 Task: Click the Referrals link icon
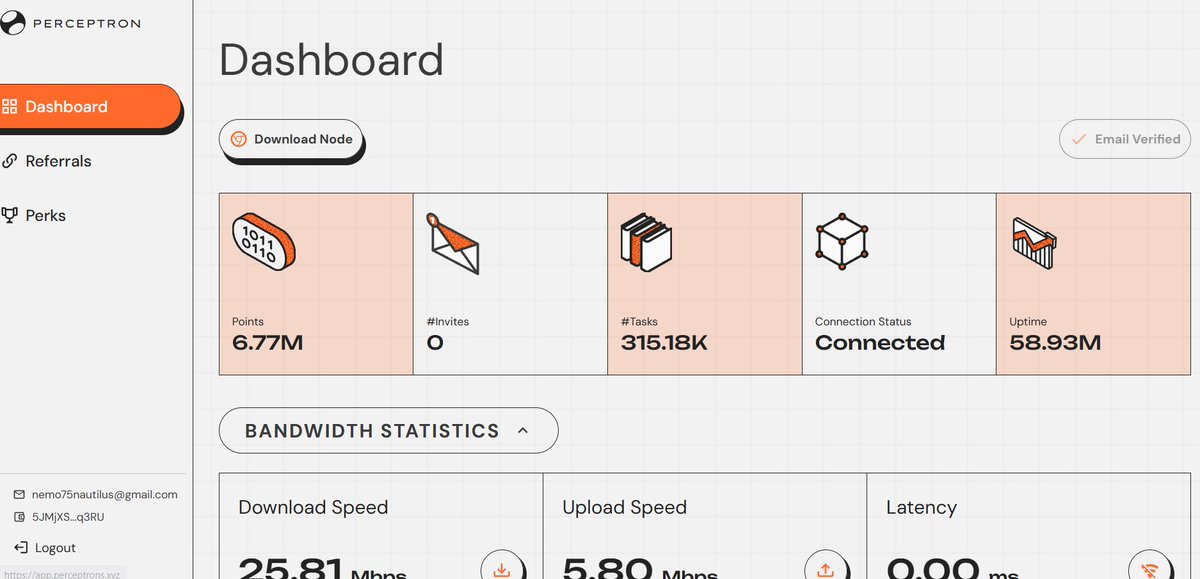(9, 161)
